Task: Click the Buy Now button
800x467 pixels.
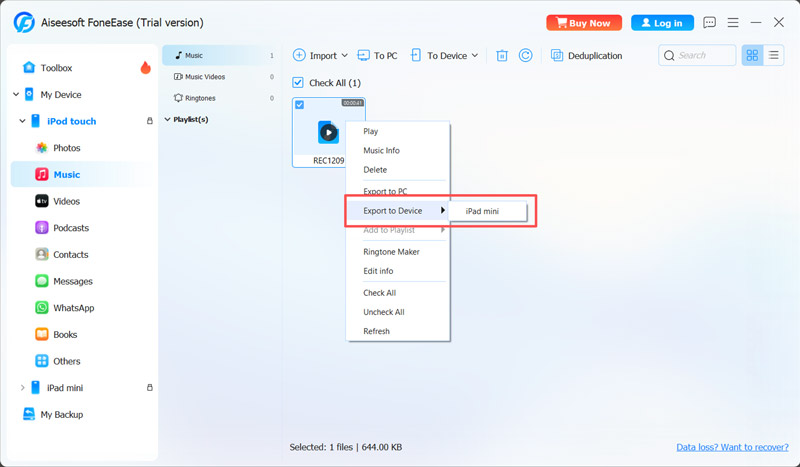Action: pos(584,23)
